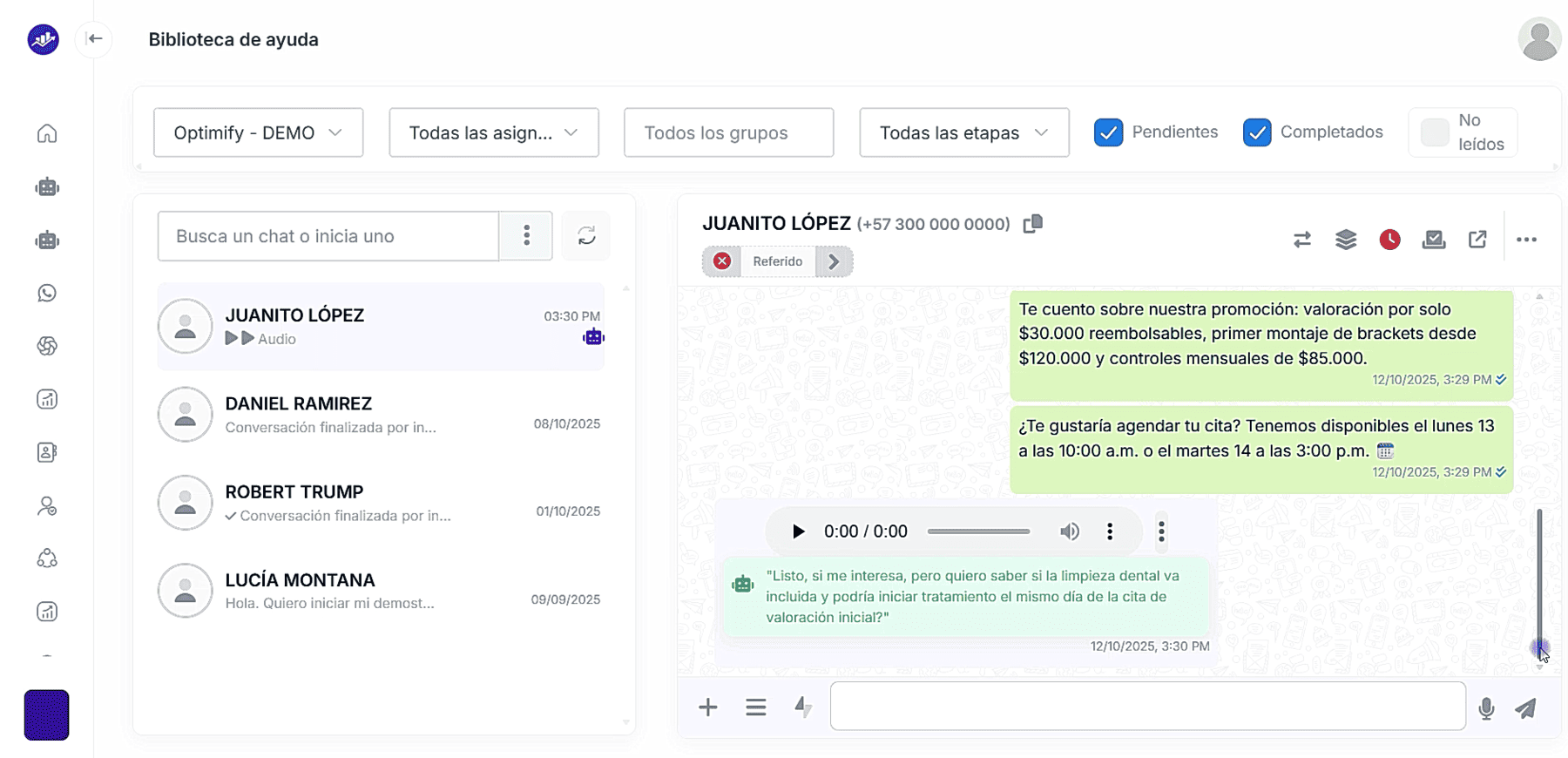Refresh the chat list
This screenshot has width=1568, height=758.
click(586, 235)
